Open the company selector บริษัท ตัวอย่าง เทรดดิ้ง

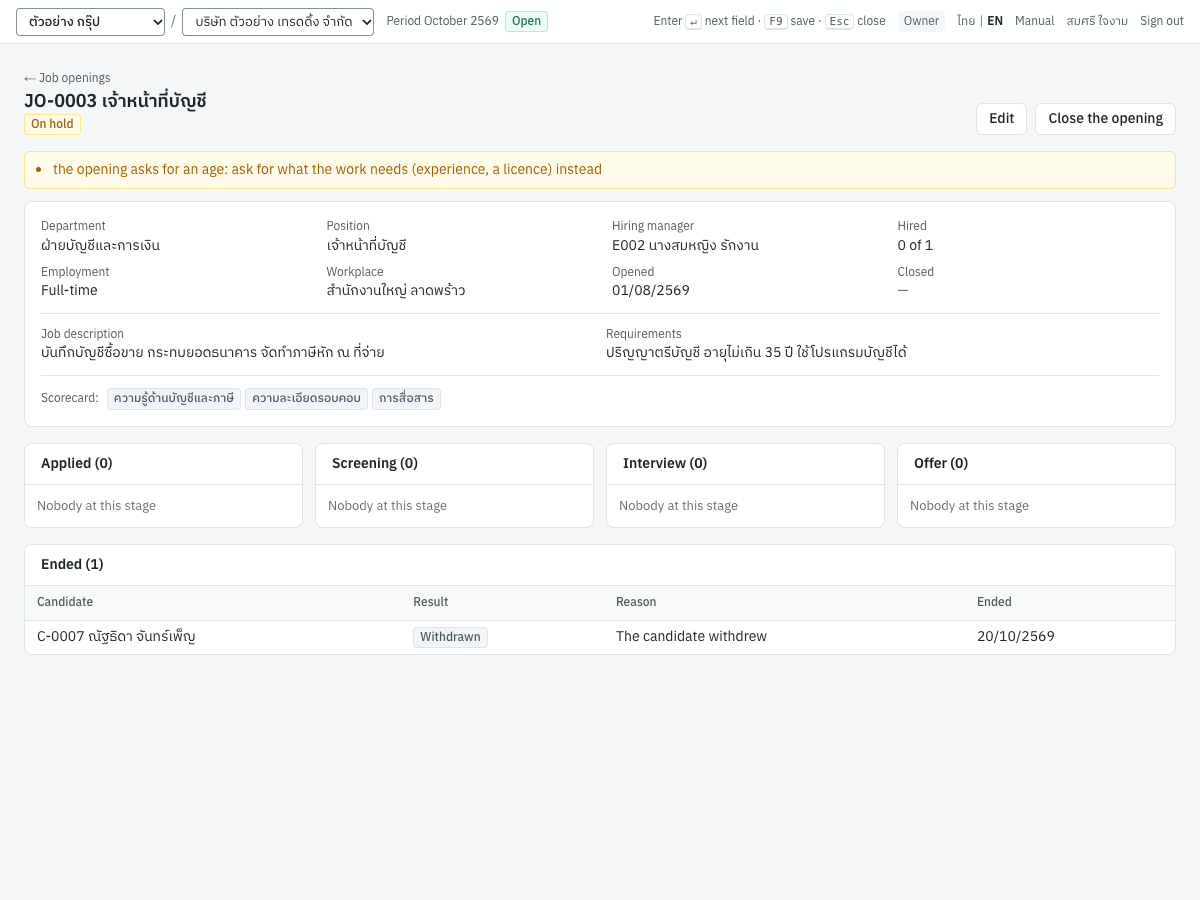[278, 22]
